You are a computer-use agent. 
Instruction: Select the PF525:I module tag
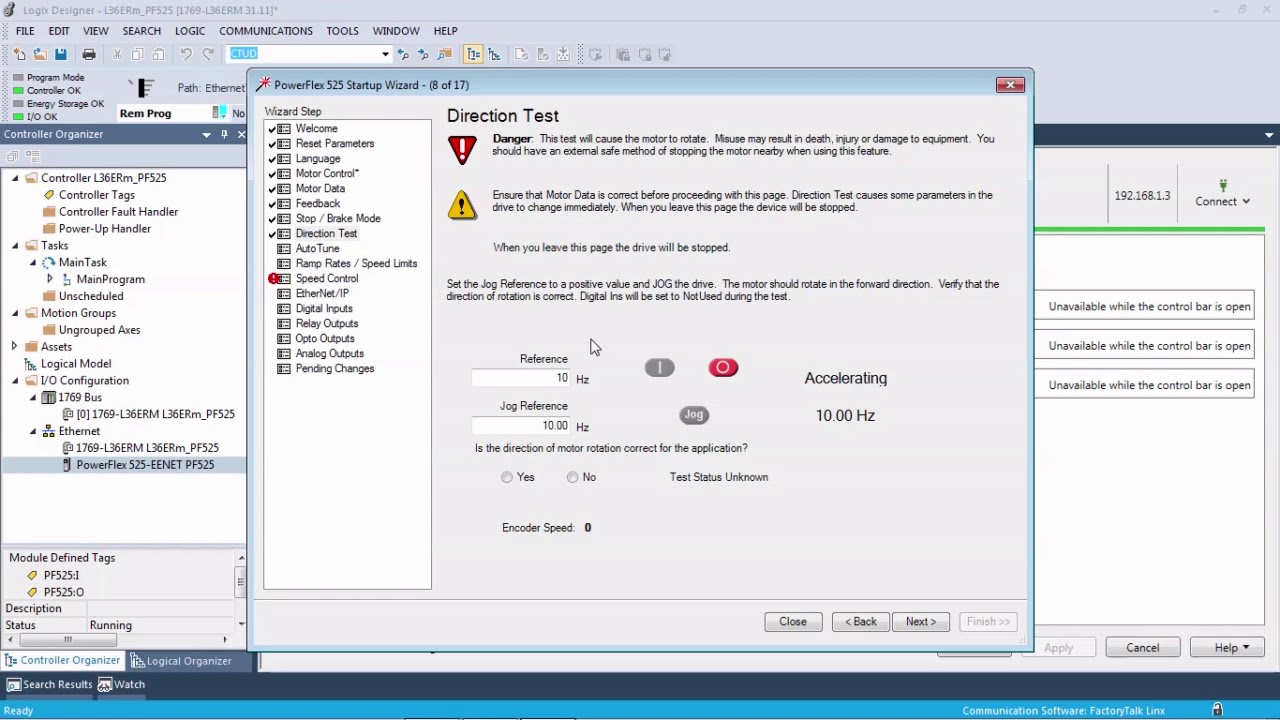(x=61, y=576)
